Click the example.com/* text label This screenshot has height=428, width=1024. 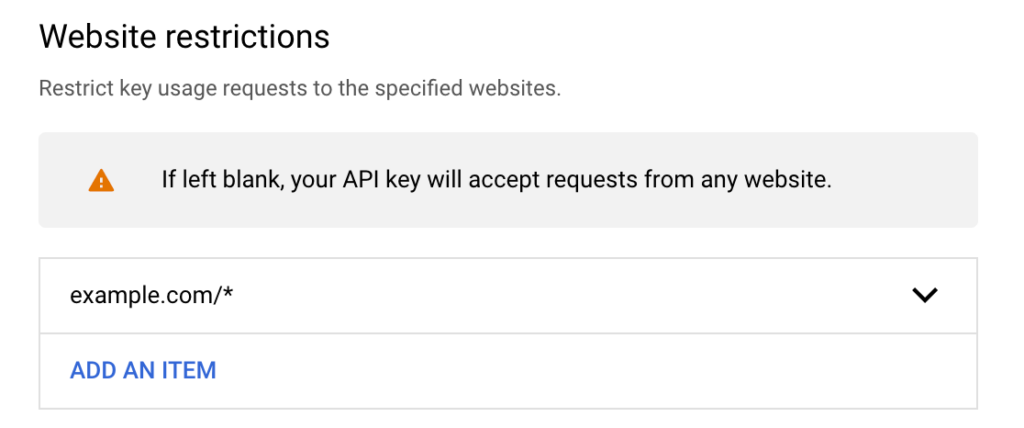tap(152, 296)
